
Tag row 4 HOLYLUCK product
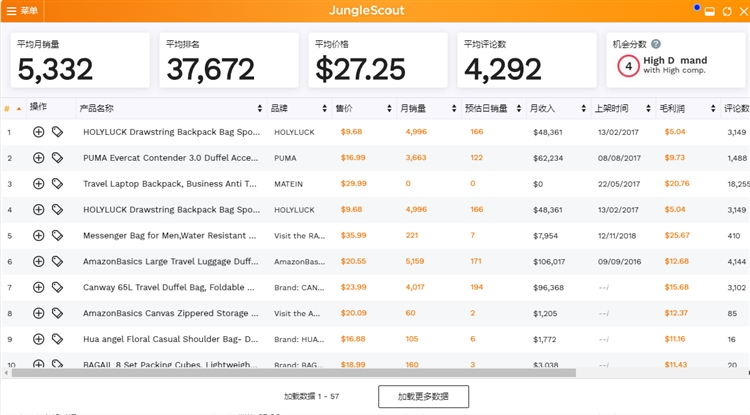coord(57,209)
